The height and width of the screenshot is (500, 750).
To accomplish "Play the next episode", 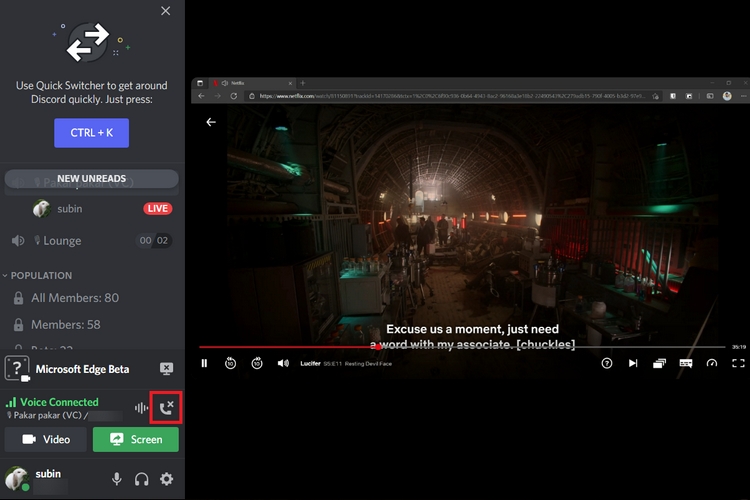I will pyautogui.click(x=633, y=363).
